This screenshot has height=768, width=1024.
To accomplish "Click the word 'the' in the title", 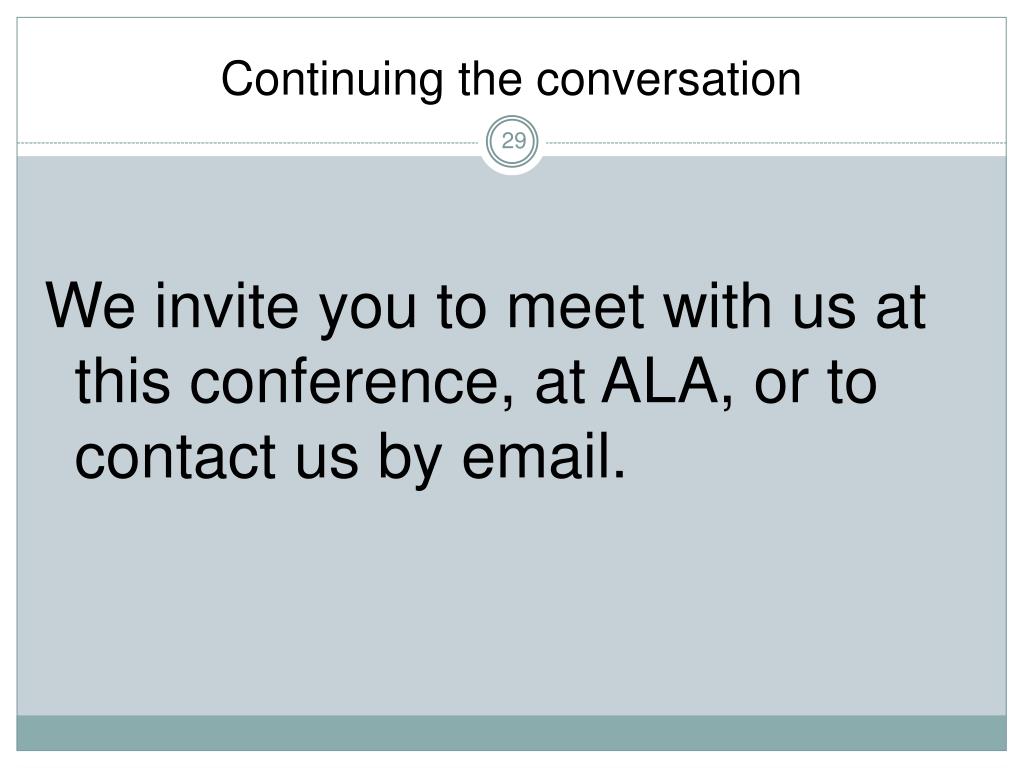I will [x=490, y=79].
